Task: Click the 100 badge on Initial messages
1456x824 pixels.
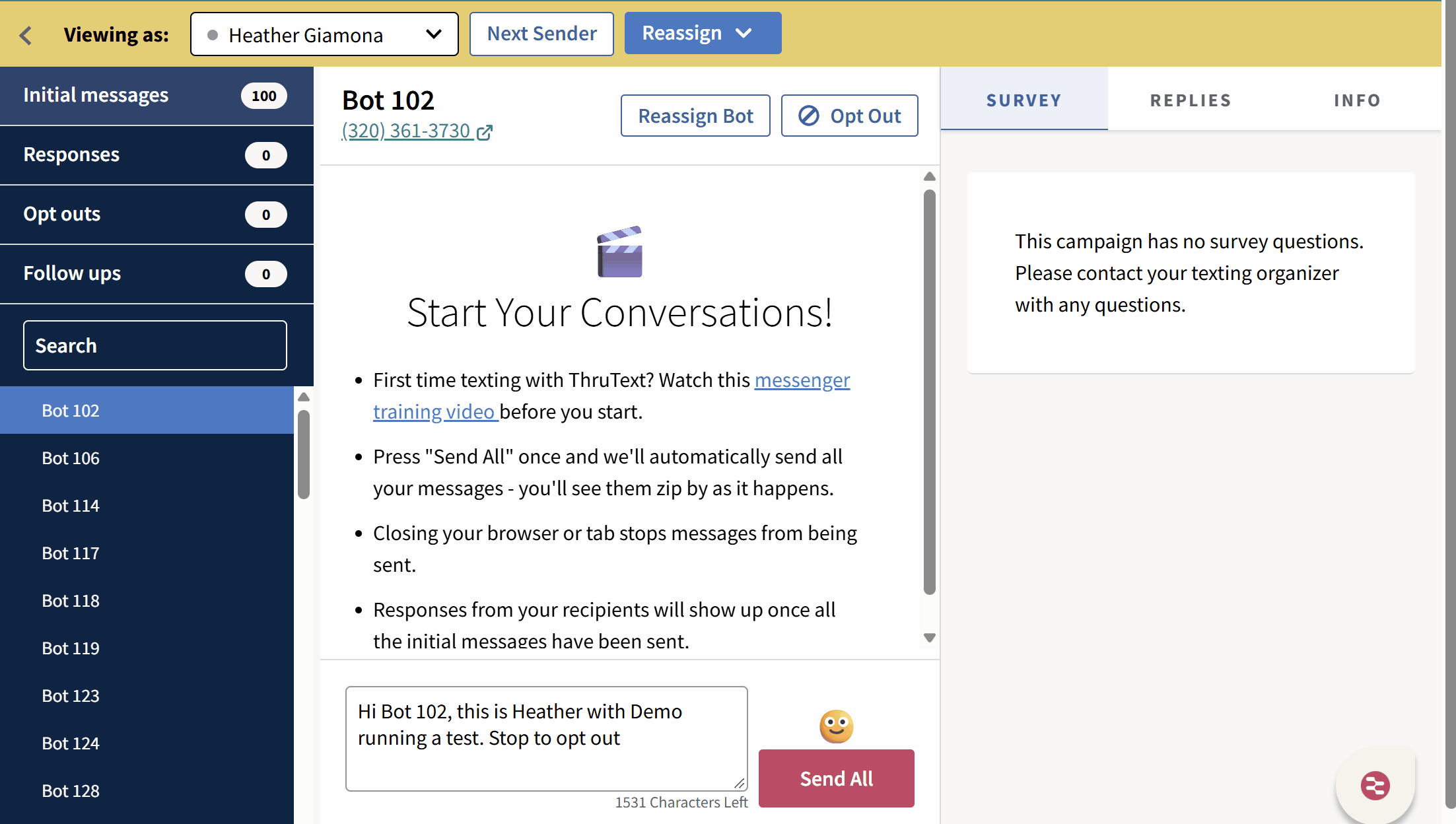Action: pos(264,96)
